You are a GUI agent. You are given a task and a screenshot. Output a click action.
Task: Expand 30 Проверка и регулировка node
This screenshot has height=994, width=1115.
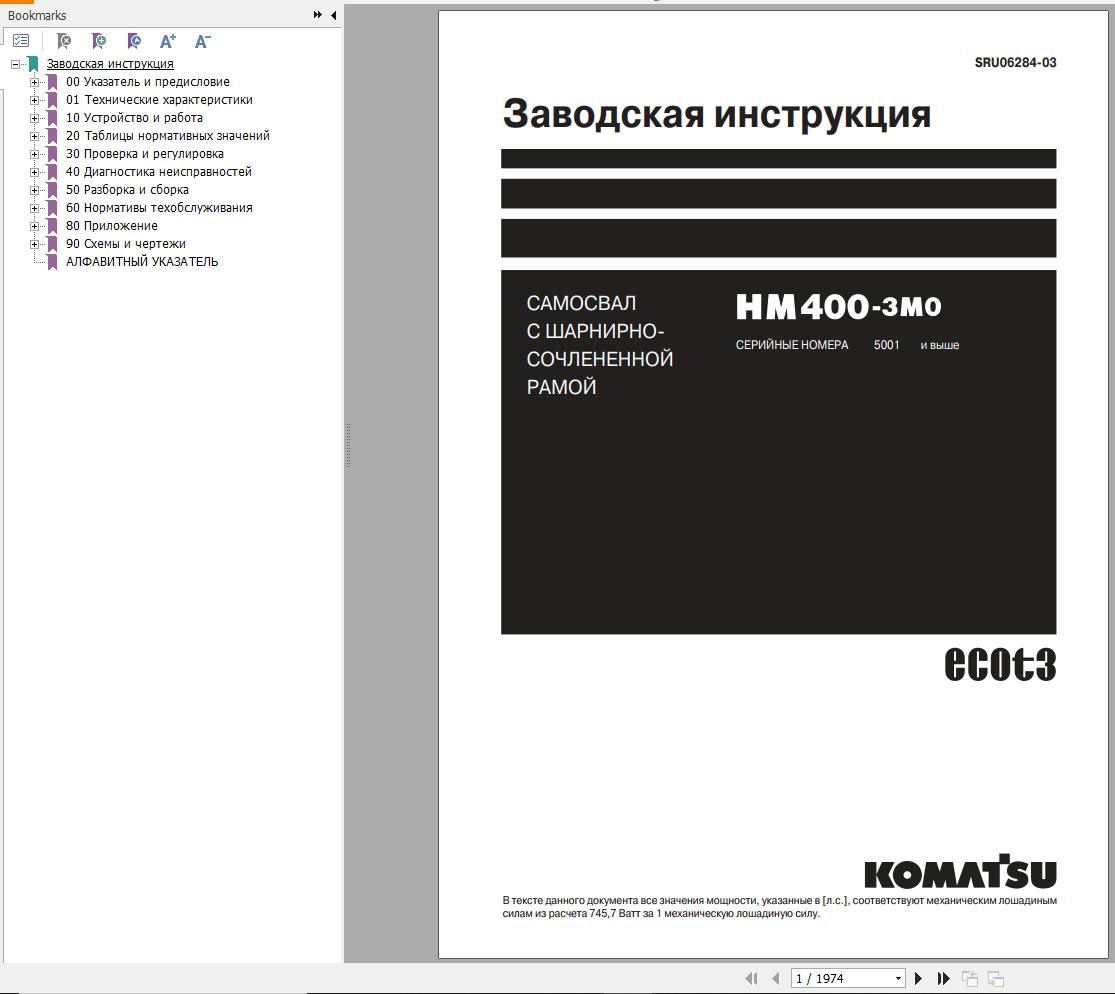point(34,154)
